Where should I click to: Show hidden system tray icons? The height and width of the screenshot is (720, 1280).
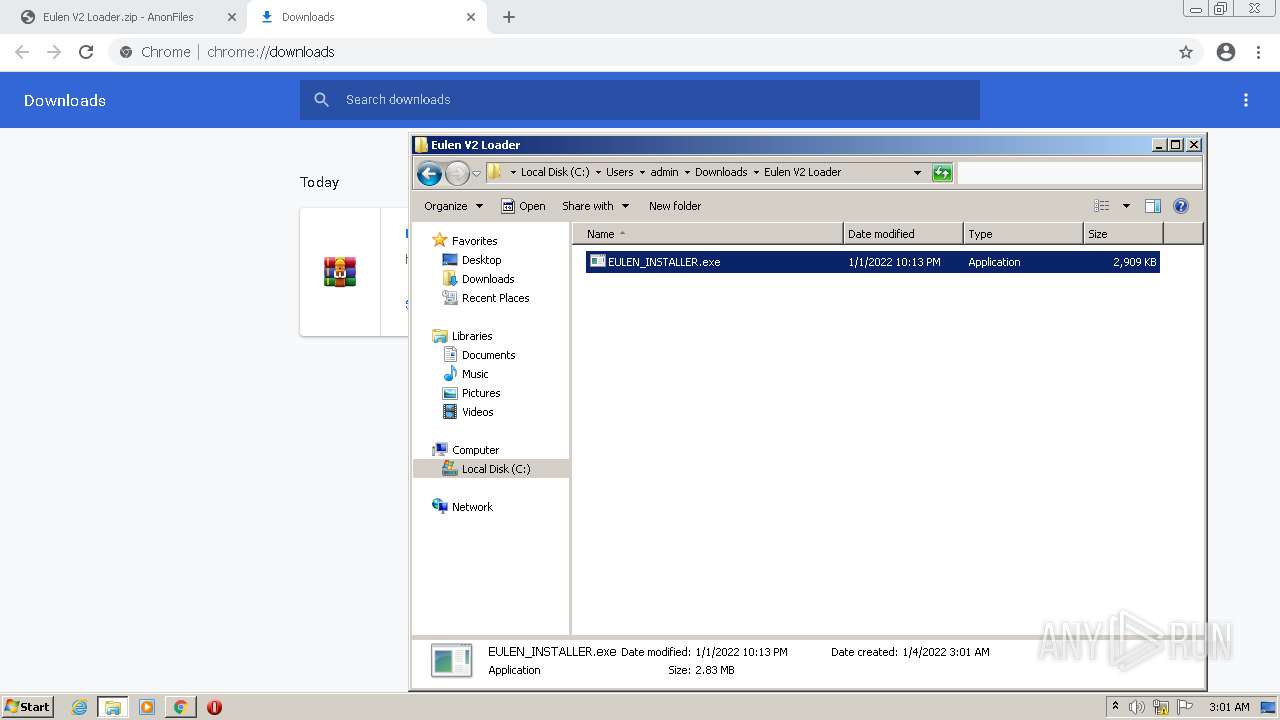pyautogui.click(x=1115, y=707)
